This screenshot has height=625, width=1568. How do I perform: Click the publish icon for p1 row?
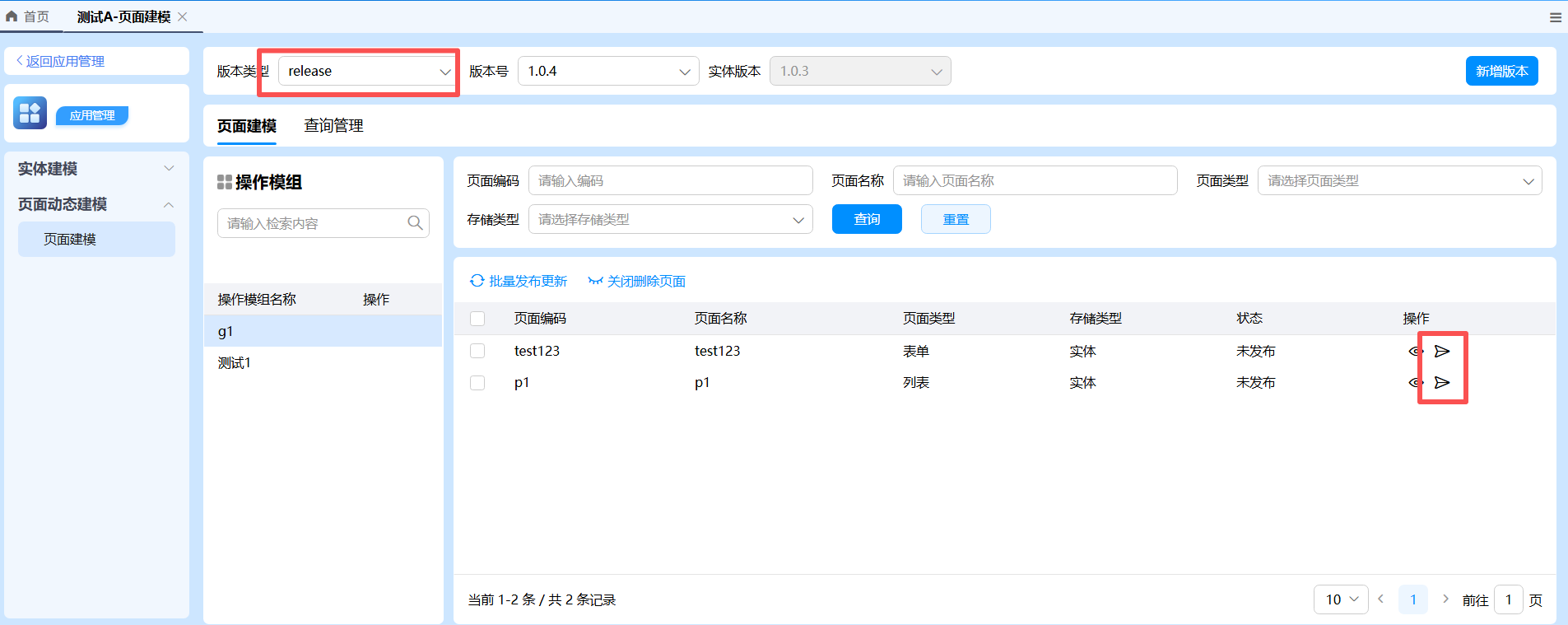pos(1442,383)
